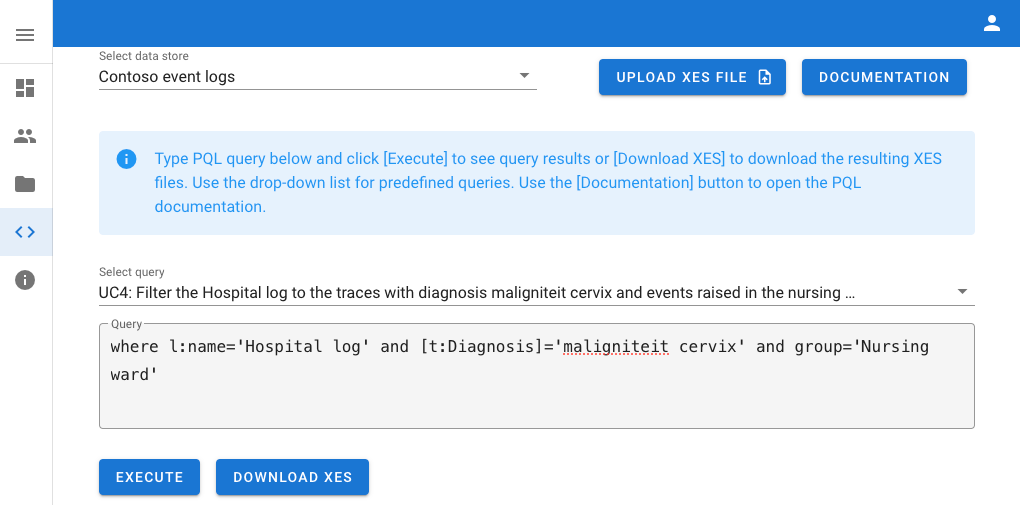Run the query with Execute
The width and height of the screenshot is (1020, 505).
tap(149, 477)
